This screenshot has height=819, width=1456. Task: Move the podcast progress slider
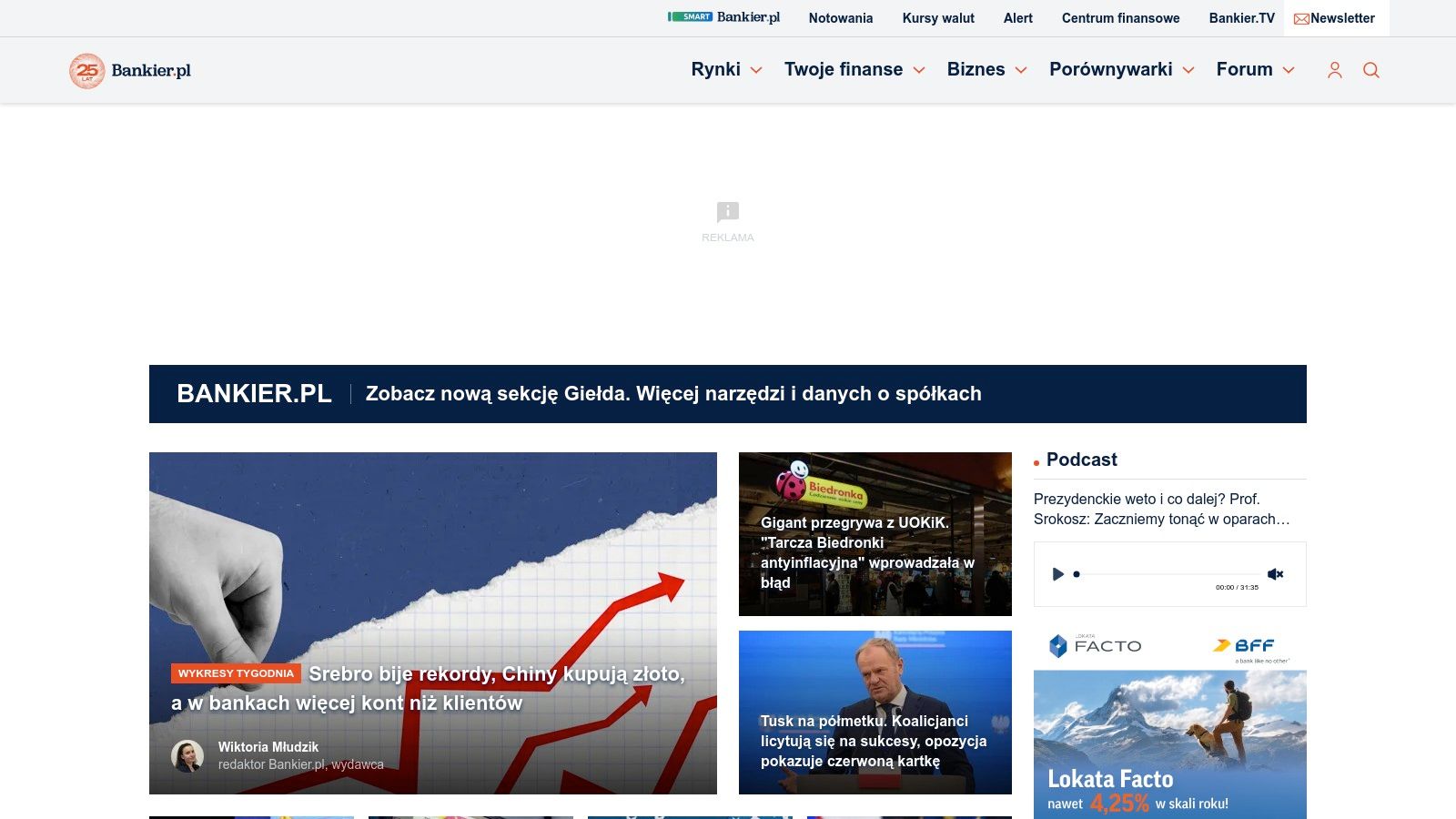[1167, 574]
